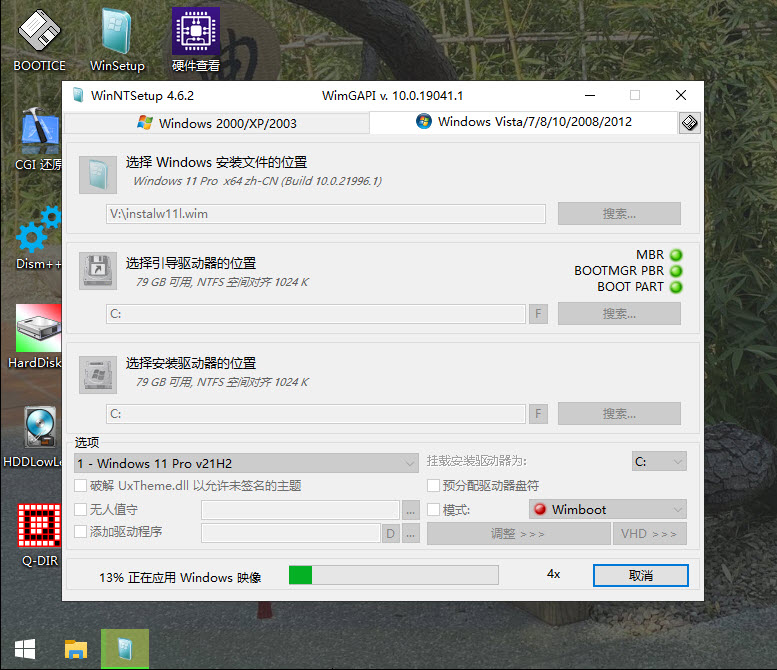The height and width of the screenshot is (670, 777).
Task: Enable 破解 UxTheme.dll checkbox
Action: click(80, 485)
